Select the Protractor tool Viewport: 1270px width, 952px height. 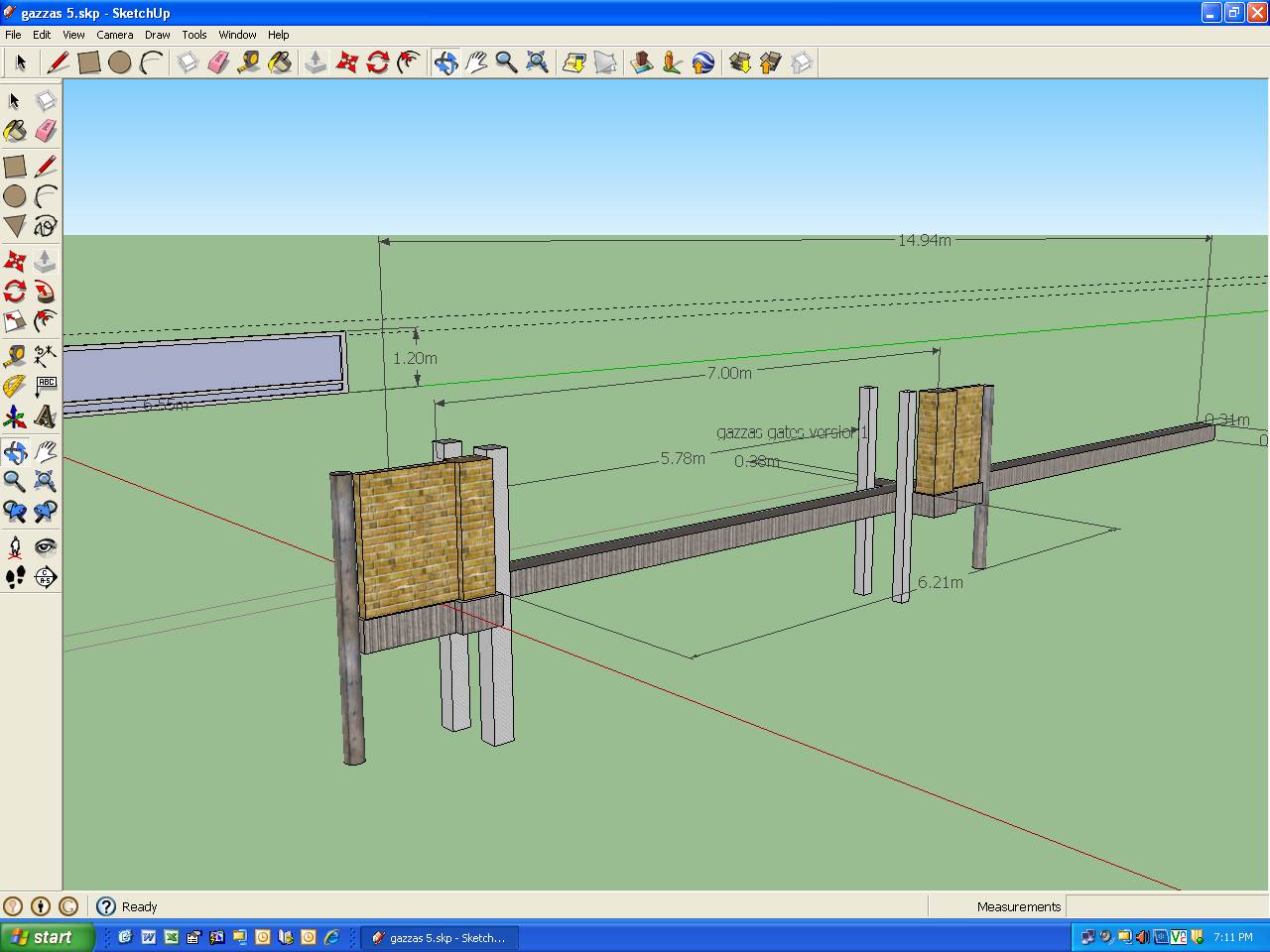[x=15, y=386]
